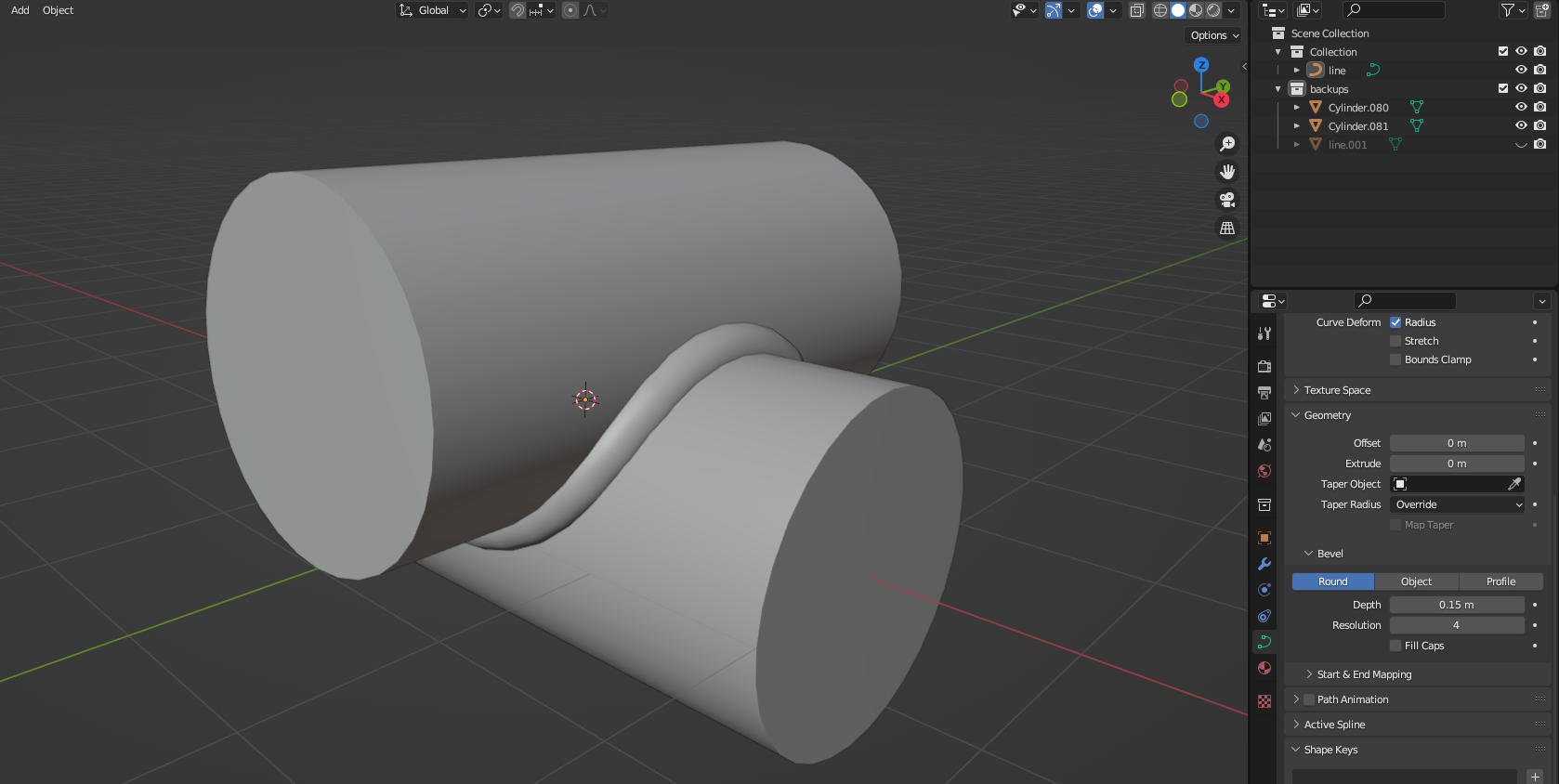
Task: Enable the Stretch checkbox
Action: point(1395,341)
